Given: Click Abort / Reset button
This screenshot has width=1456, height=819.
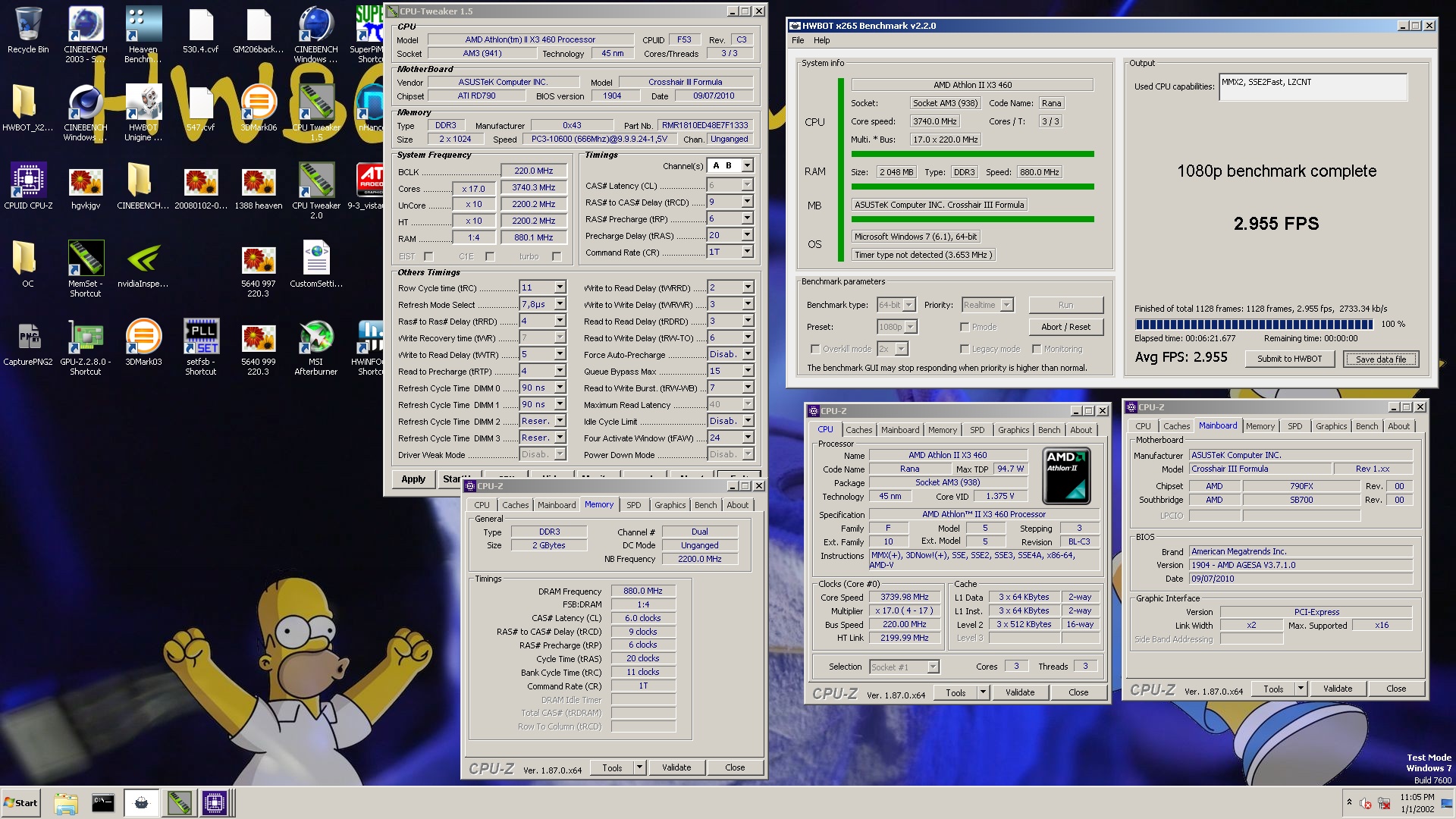Looking at the screenshot, I should (x=1065, y=327).
